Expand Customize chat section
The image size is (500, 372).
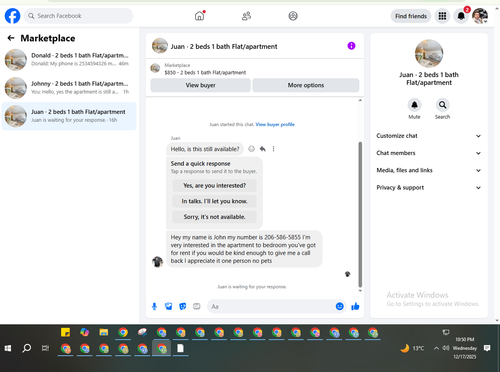pos(429,136)
